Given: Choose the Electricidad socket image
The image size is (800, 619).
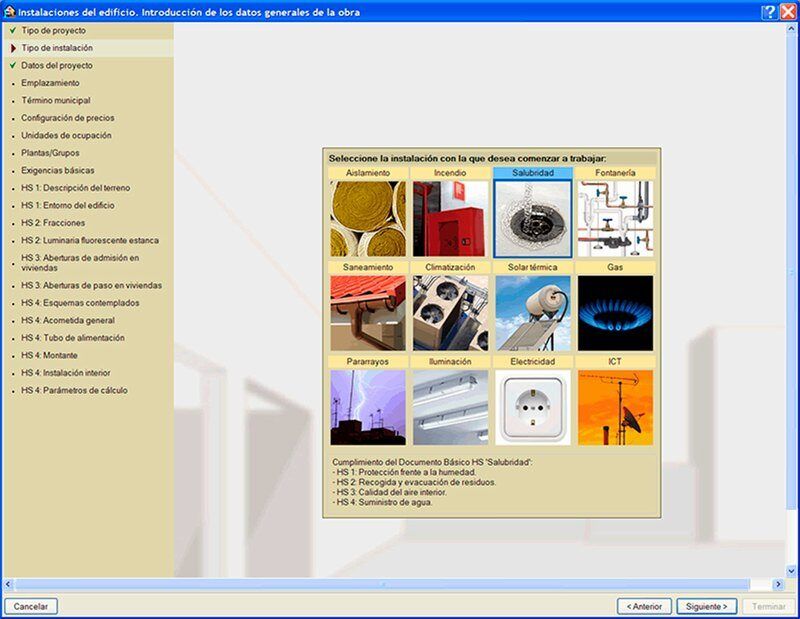Looking at the screenshot, I should click(533, 407).
